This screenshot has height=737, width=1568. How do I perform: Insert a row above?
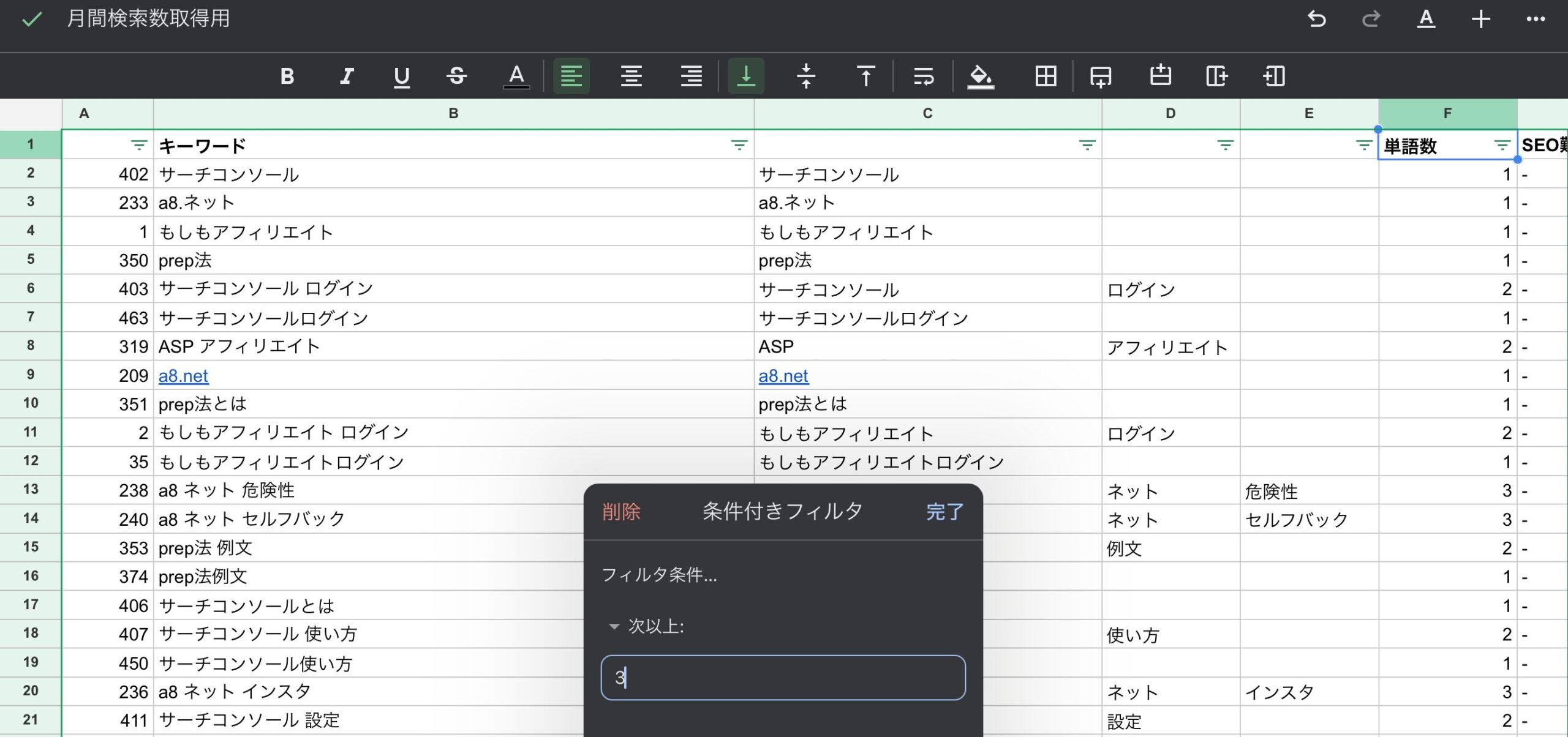click(x=1160, y=76)
